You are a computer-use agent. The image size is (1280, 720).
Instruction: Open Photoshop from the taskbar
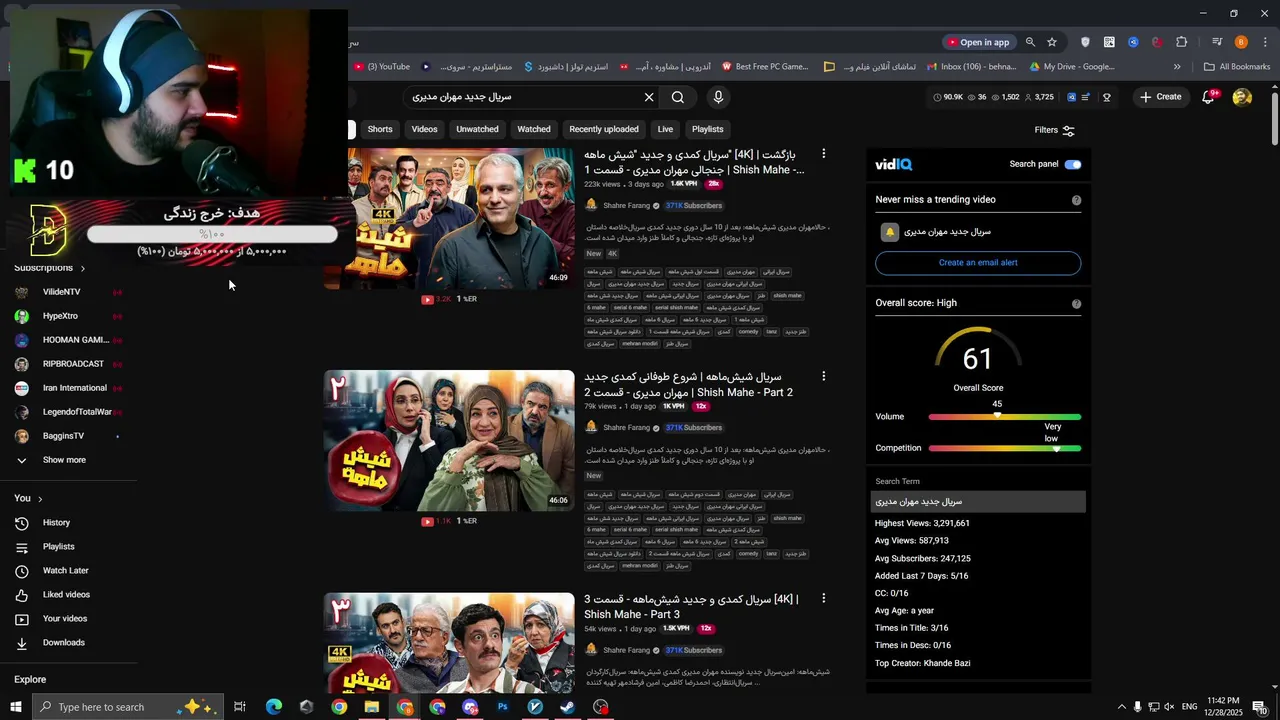[502, 707]
